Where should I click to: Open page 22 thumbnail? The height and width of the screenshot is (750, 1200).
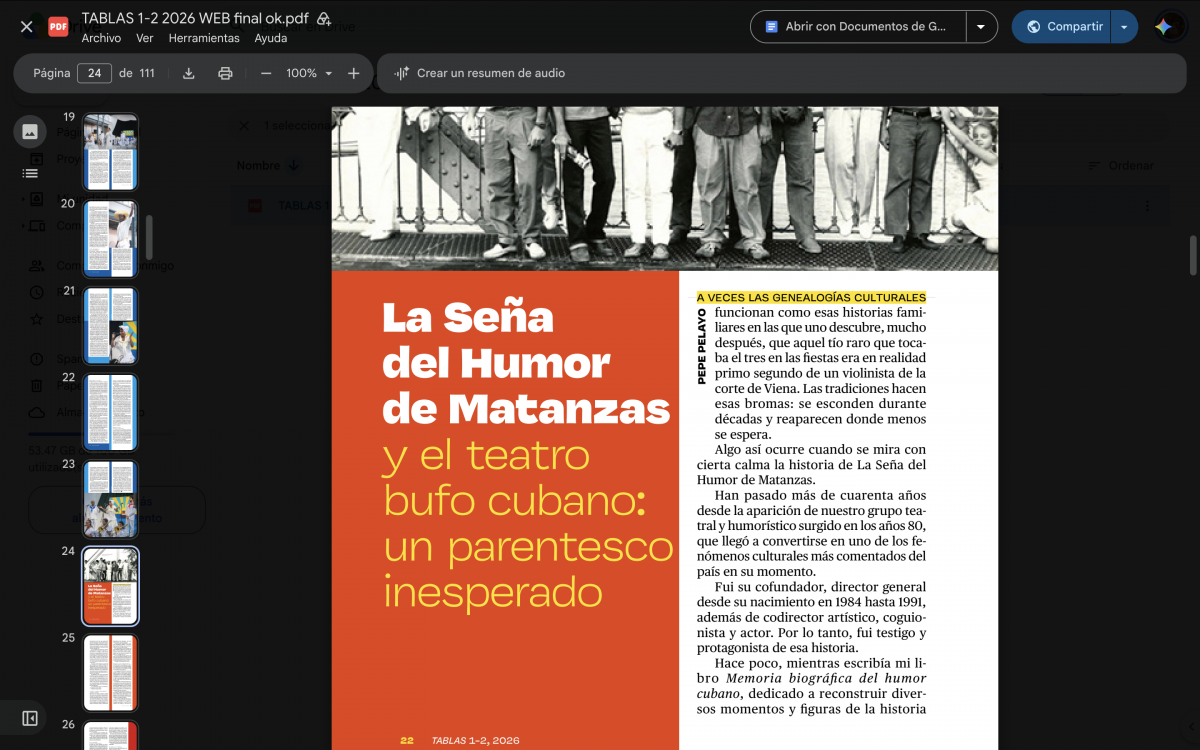[110, 412]
